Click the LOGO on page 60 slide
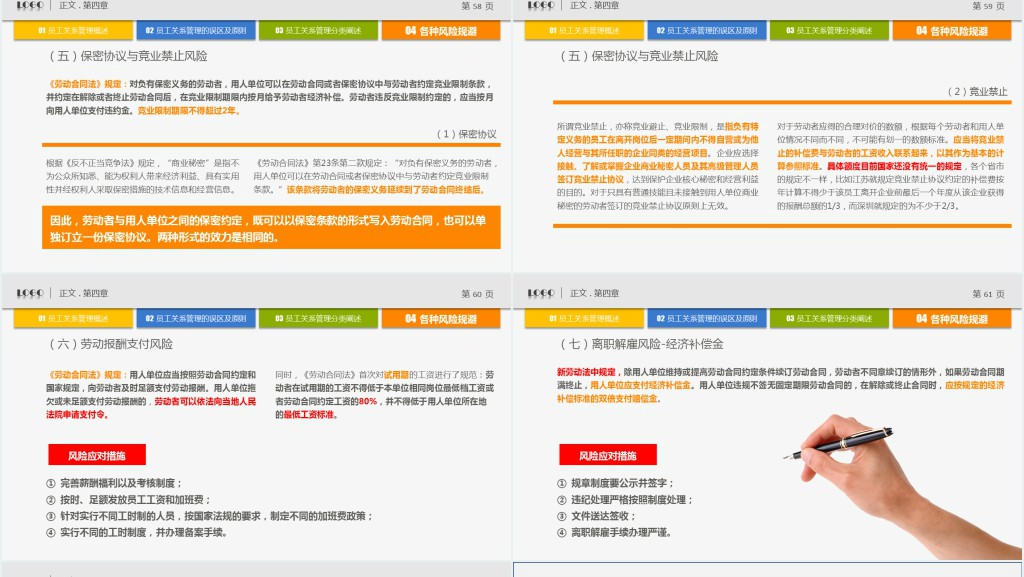 coord(29,293)
